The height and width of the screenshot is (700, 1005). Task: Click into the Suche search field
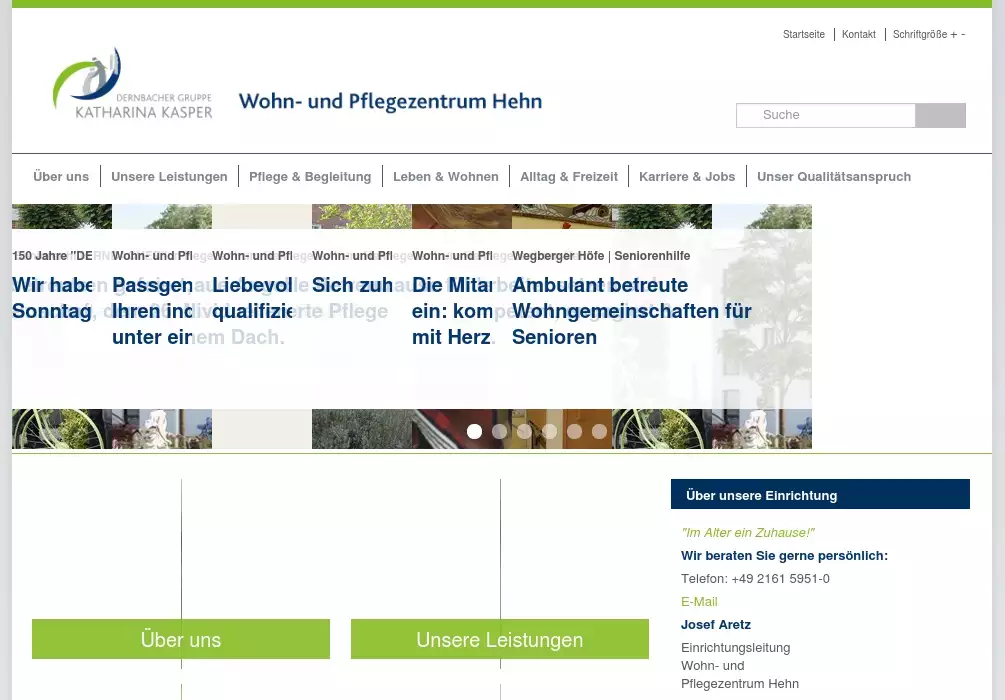[x=826, y=115]
